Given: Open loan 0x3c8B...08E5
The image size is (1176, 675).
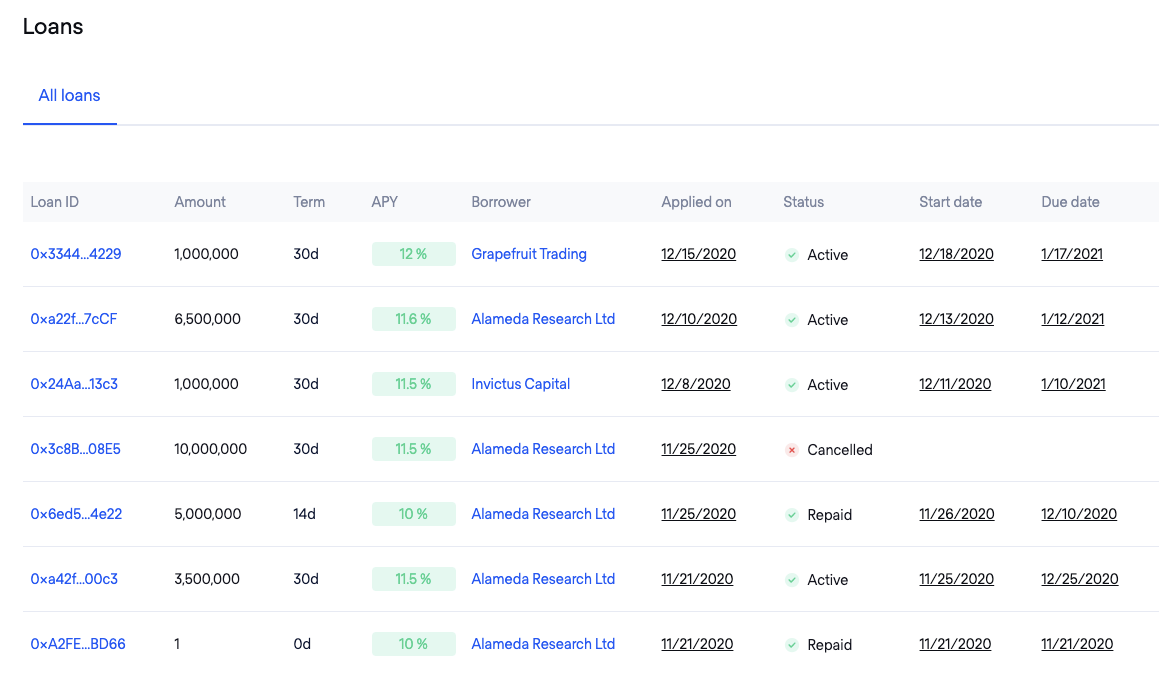Looking at the screenshot, I should 75,449.
